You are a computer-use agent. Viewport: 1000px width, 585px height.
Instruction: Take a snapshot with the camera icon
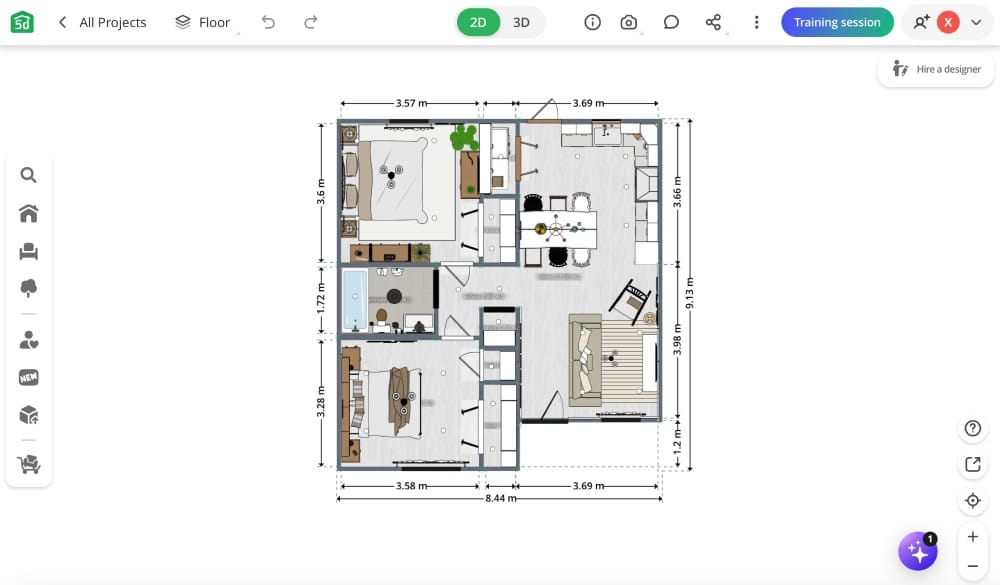(627, 21)
